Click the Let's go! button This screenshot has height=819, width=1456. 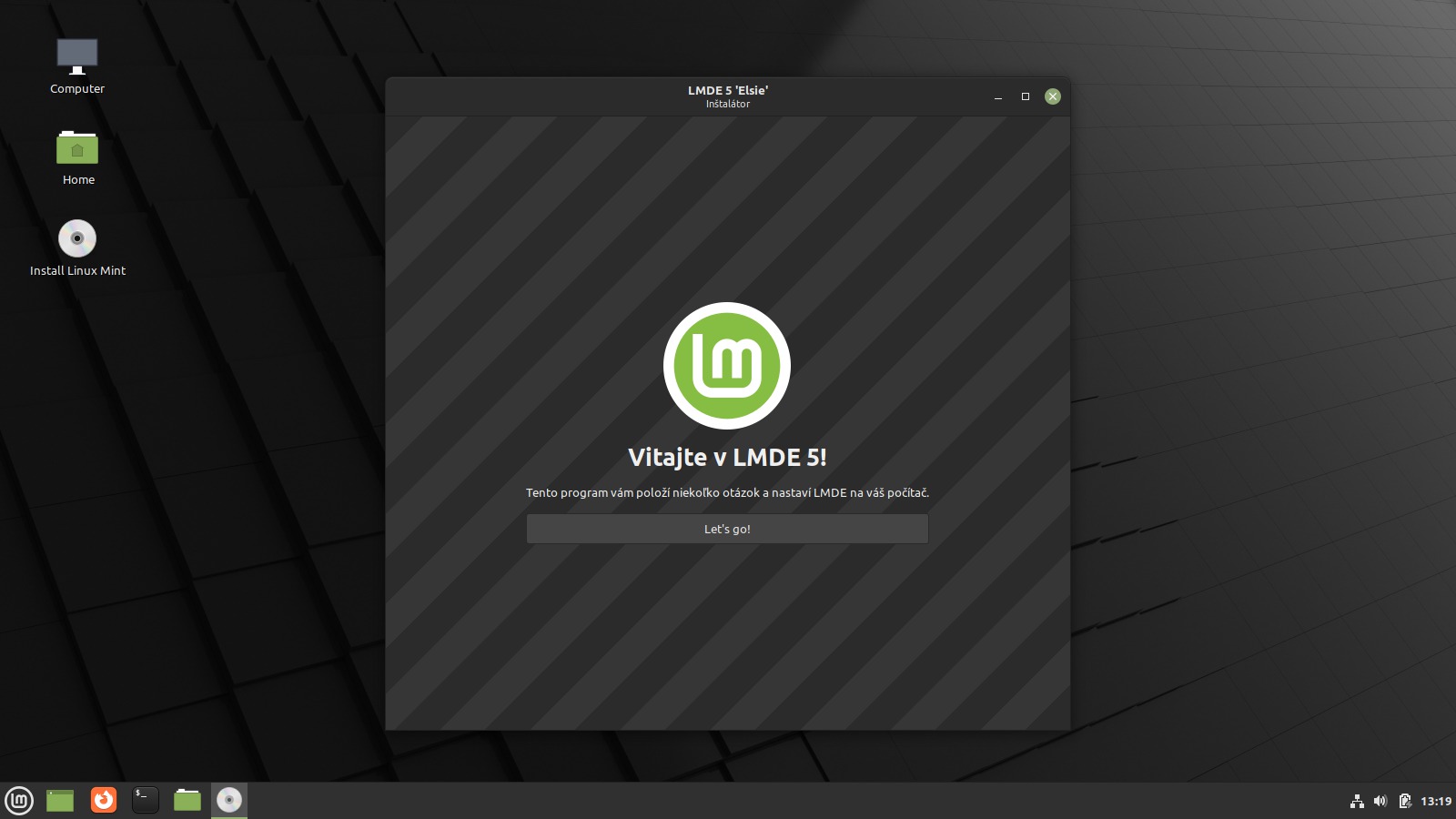click(x=727, y=529)
